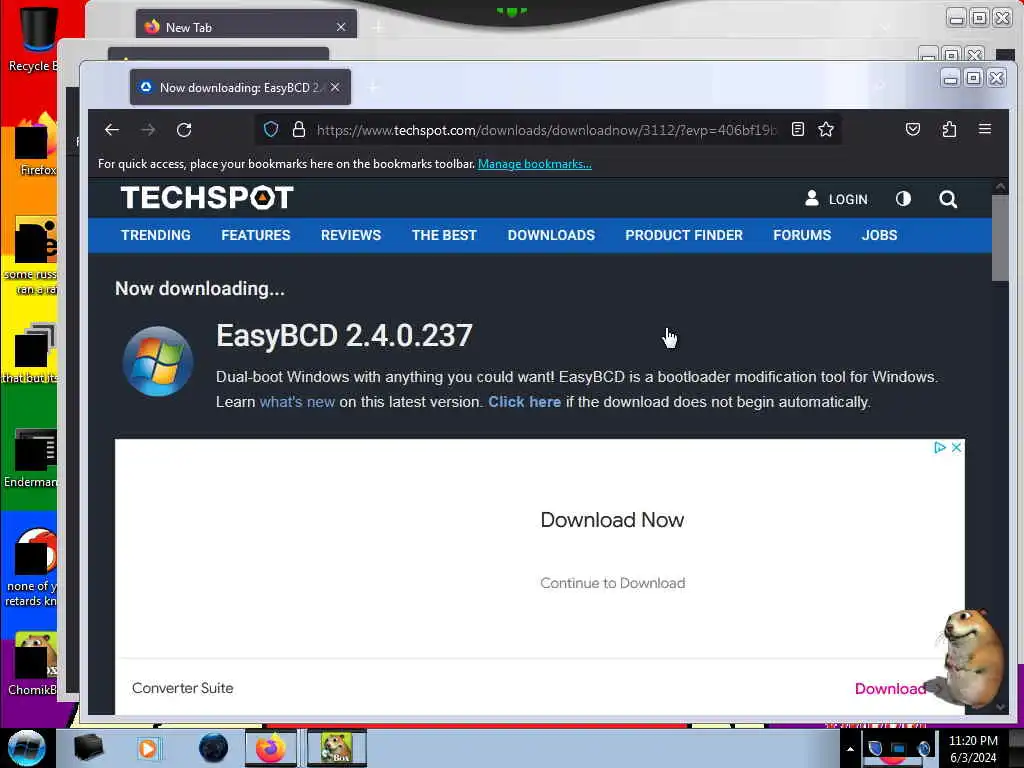Open the FORUMS nav item
This screenshot has height=768, width=1024.
pyautogui.click(x=802, y=235)
